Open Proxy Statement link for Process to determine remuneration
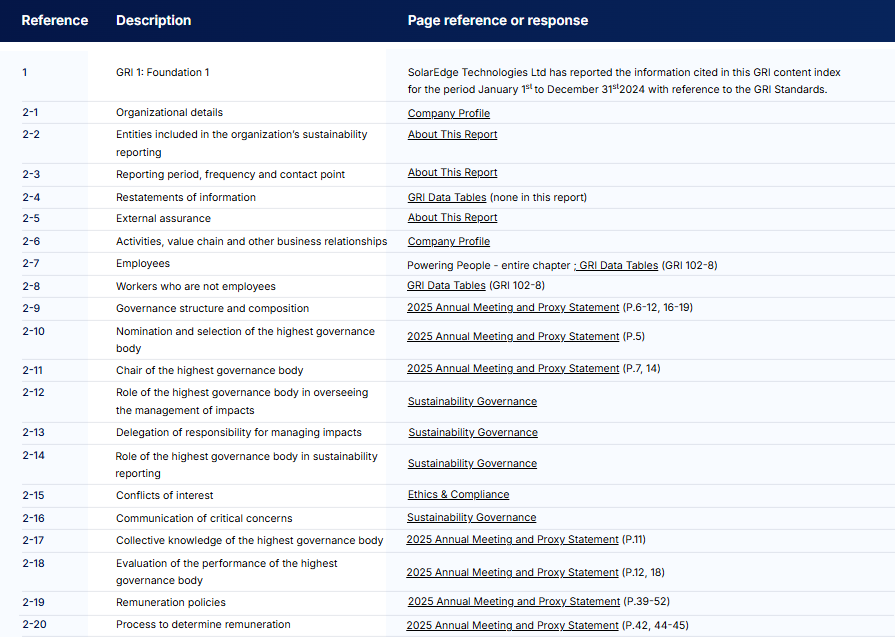 (513, 626)
